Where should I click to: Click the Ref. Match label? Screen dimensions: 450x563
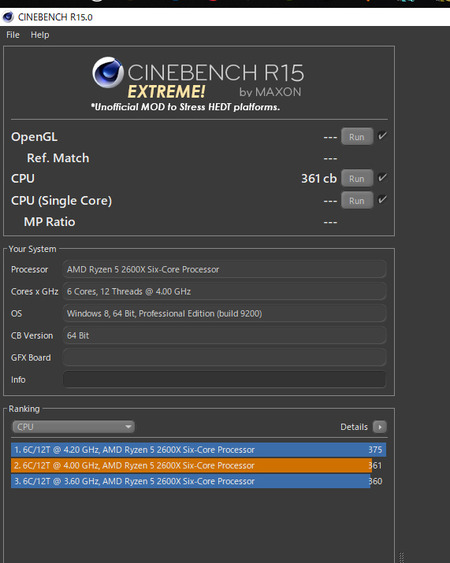pyautogui.click(x=58, y=158)
